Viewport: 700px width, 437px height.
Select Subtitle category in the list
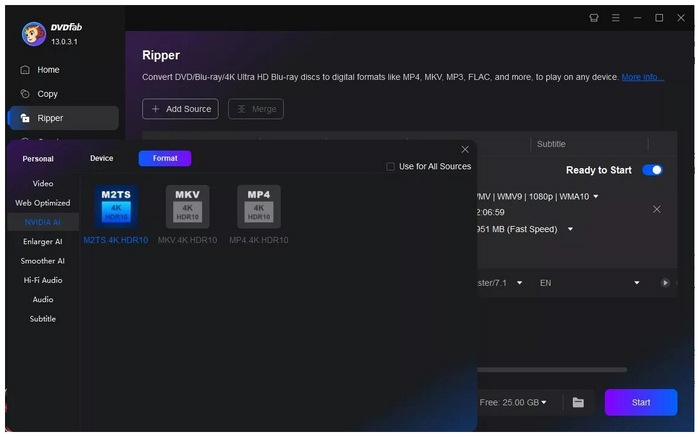click(43, 319)
